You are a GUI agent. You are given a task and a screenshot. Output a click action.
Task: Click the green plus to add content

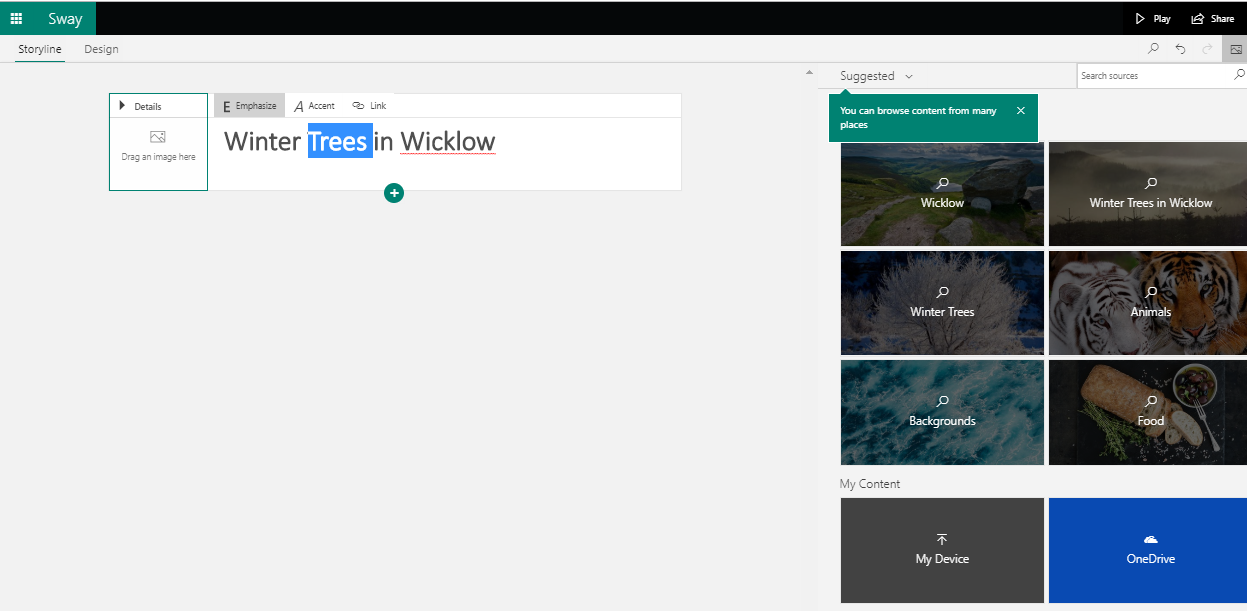394,193
